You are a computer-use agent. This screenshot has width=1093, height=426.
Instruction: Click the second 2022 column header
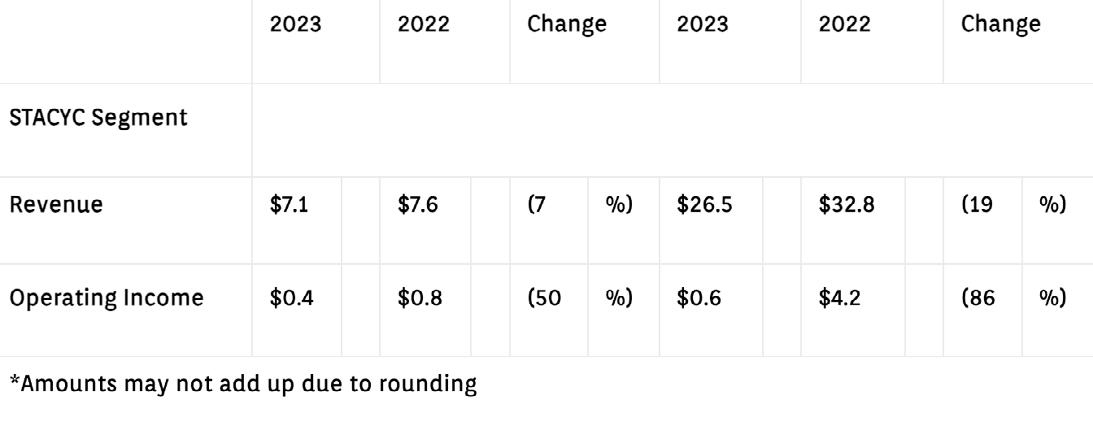click(x=845, y=24)
